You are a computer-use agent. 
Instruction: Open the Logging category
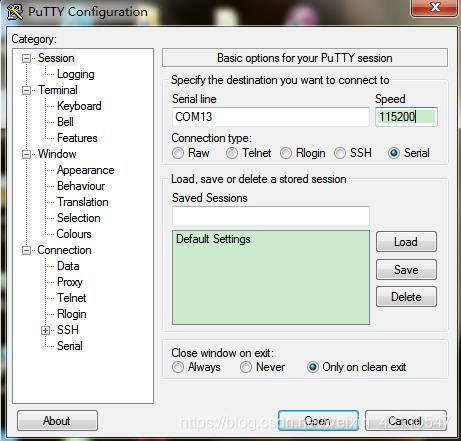76,74
